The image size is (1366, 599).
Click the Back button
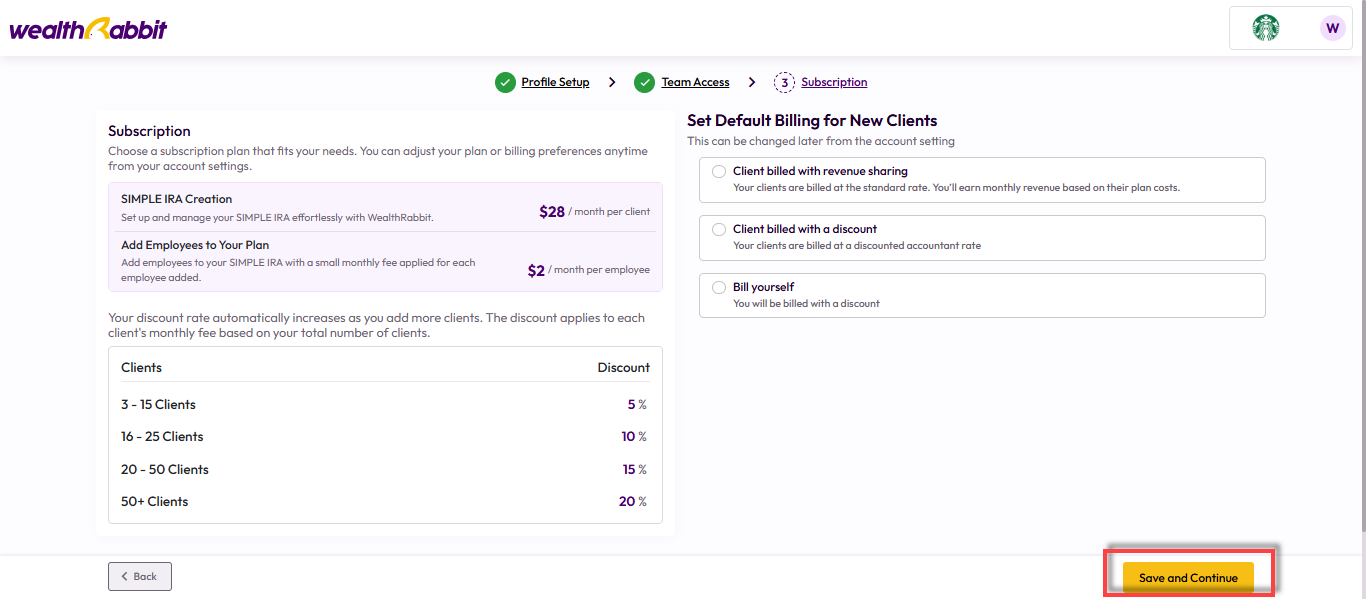(140, 576)
